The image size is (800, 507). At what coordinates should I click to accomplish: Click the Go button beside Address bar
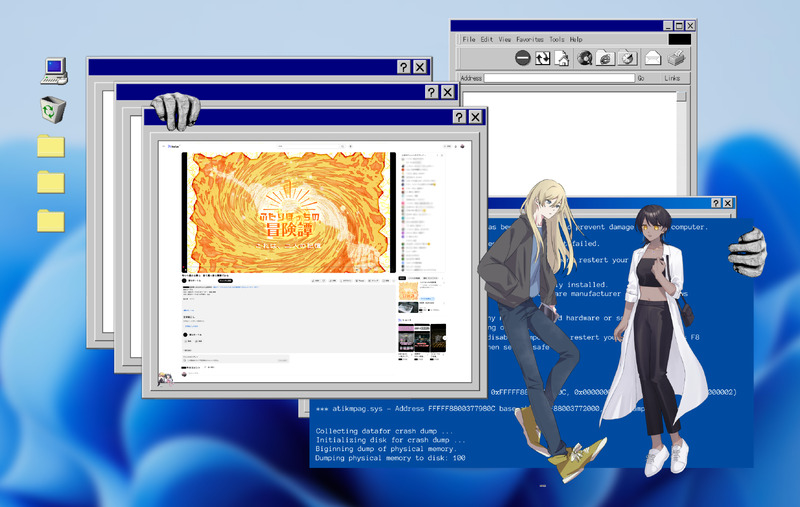[641, 78]
